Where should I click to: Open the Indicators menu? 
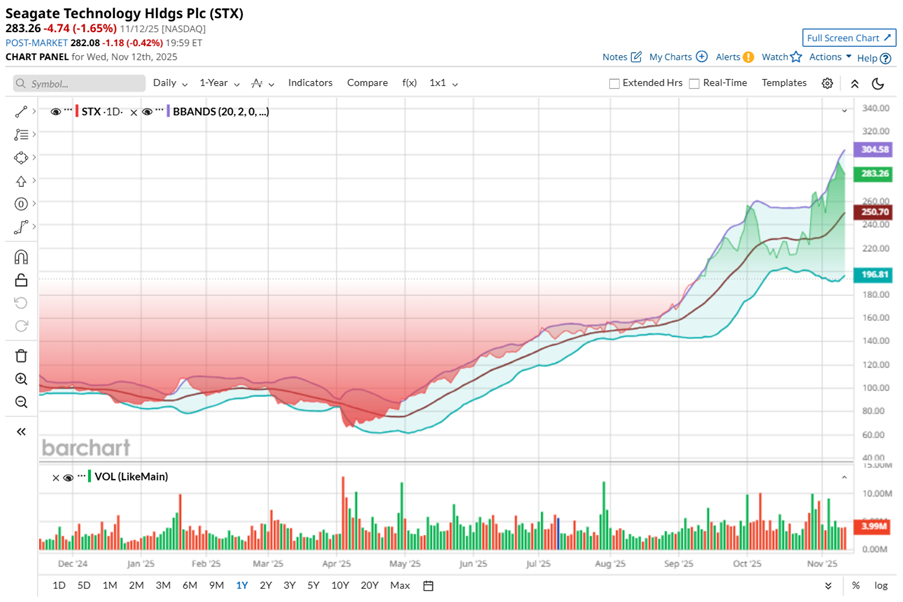click(310, 83)
